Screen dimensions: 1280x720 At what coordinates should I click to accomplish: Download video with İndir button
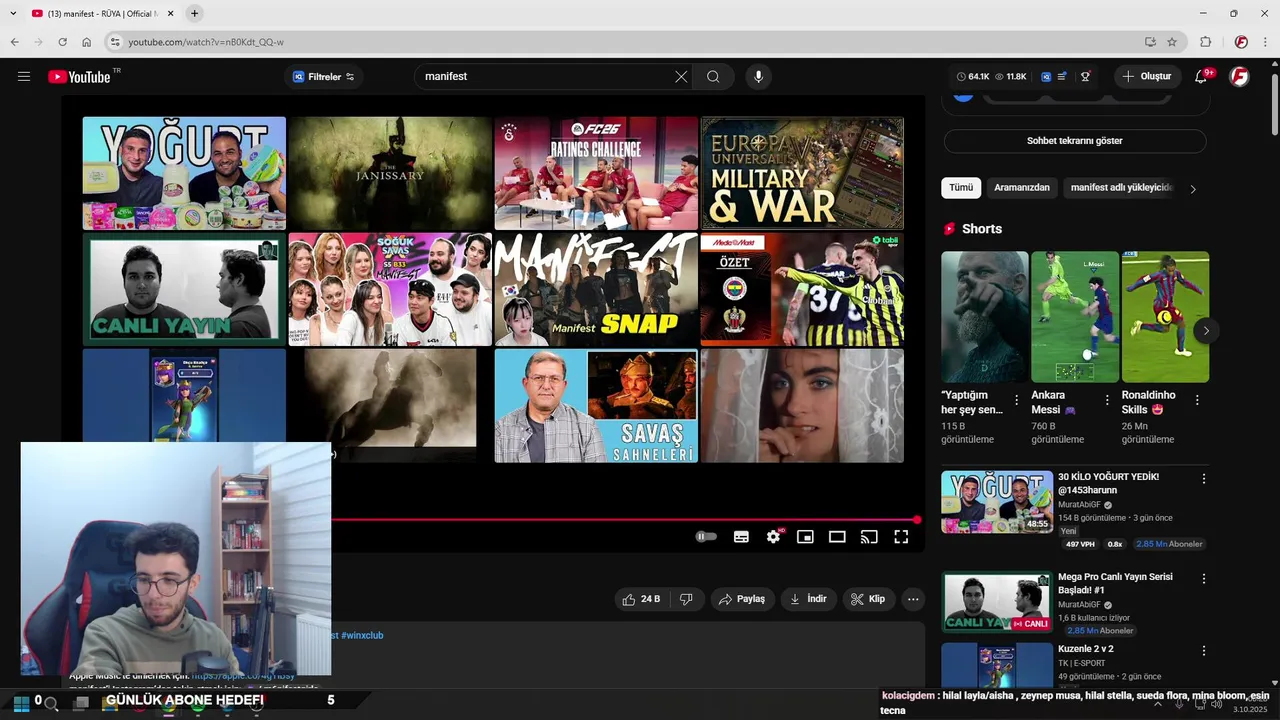808,599
